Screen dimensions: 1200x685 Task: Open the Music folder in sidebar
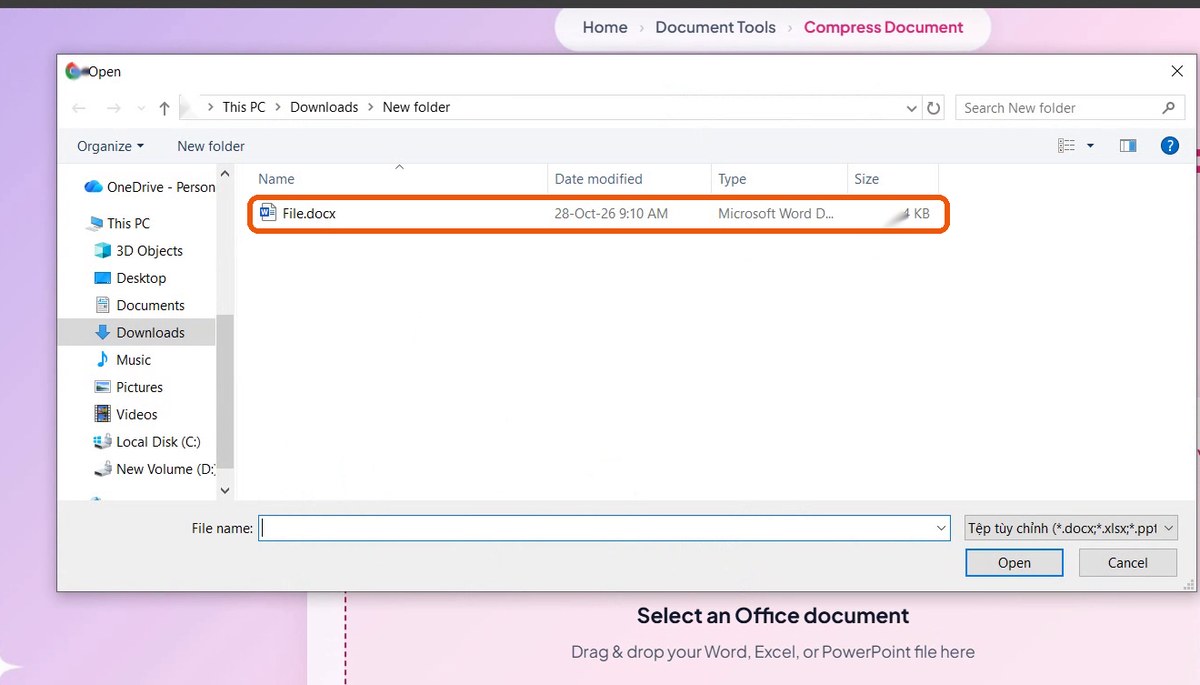pyautogui.click(x=124, y=360)
